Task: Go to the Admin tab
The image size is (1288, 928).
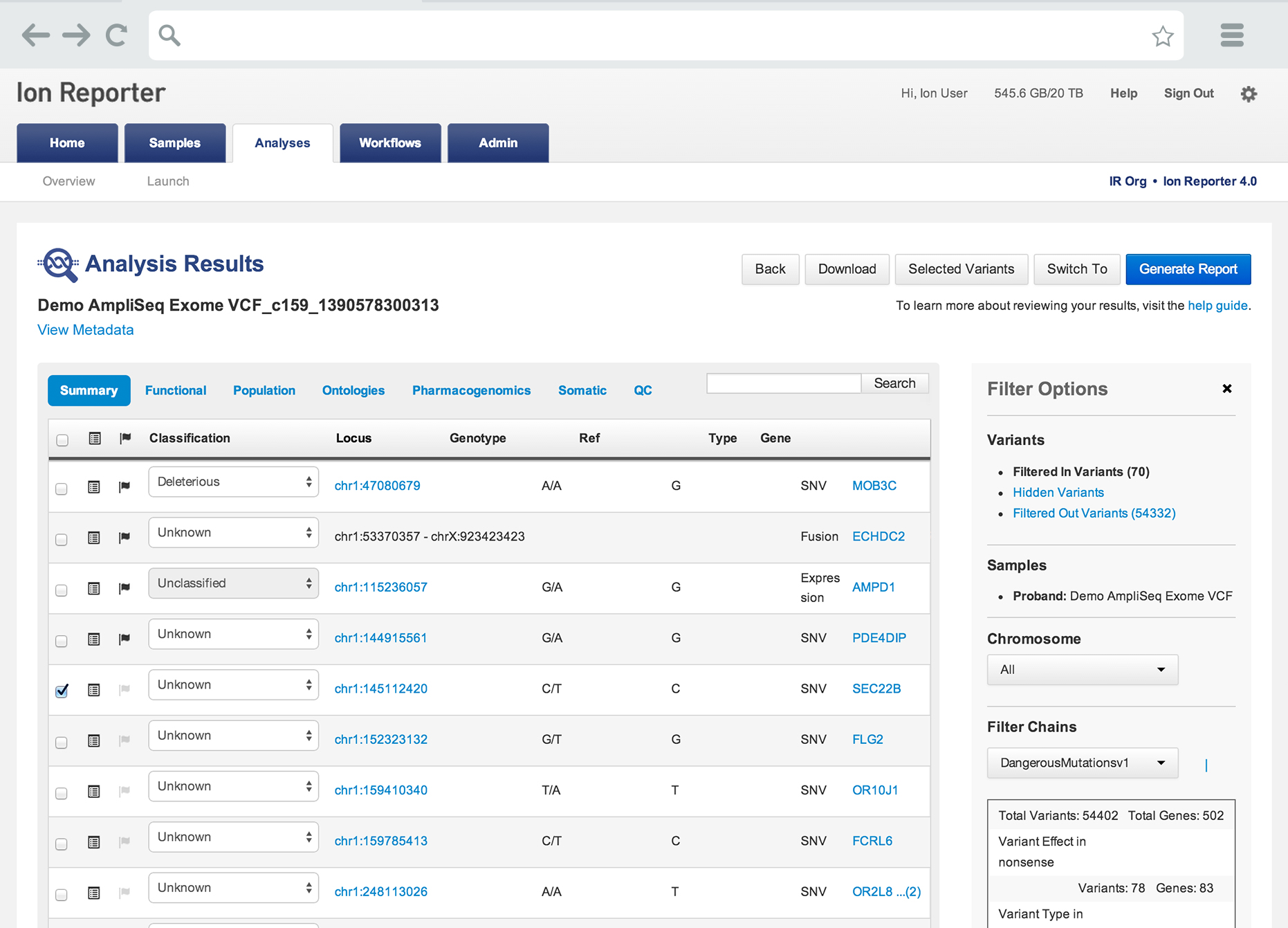Action: click(498, 143)
